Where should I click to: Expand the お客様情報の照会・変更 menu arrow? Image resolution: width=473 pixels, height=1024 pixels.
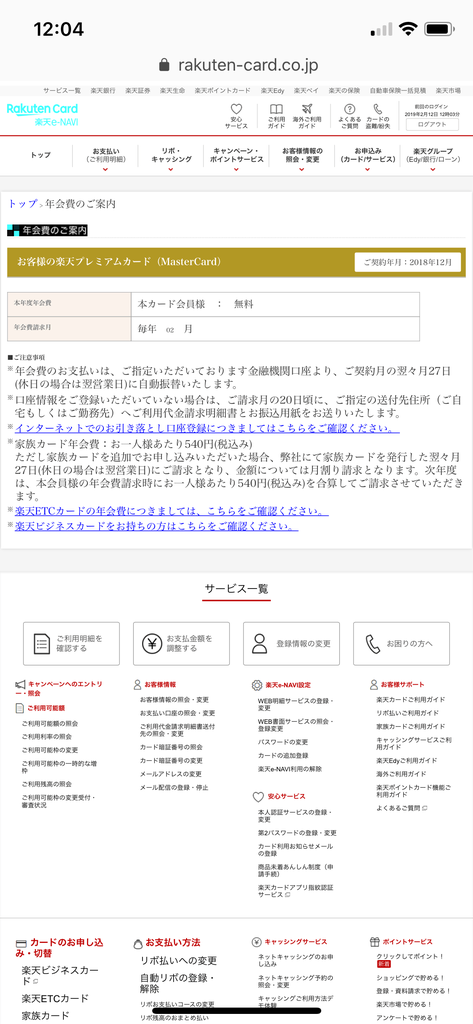coord(302,169)
